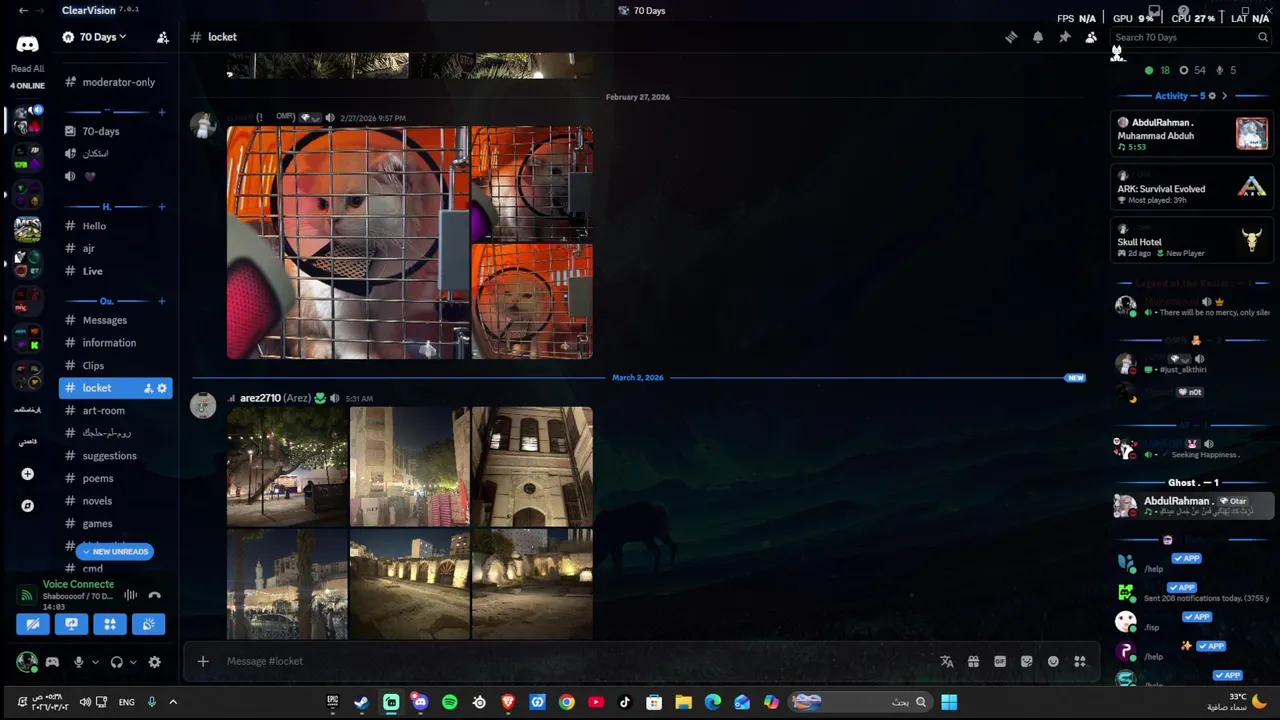Screen dimensions: 1280x720
Task: Open the emoji picker
Action: (1053, 661)
